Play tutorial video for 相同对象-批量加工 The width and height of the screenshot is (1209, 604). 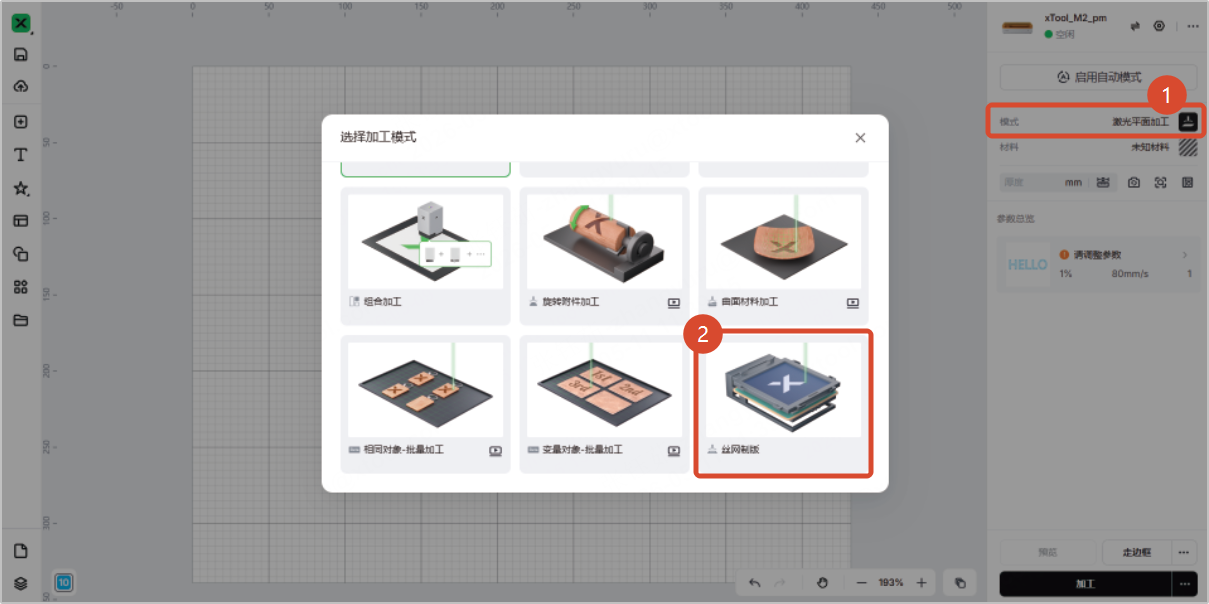[495, 450]
